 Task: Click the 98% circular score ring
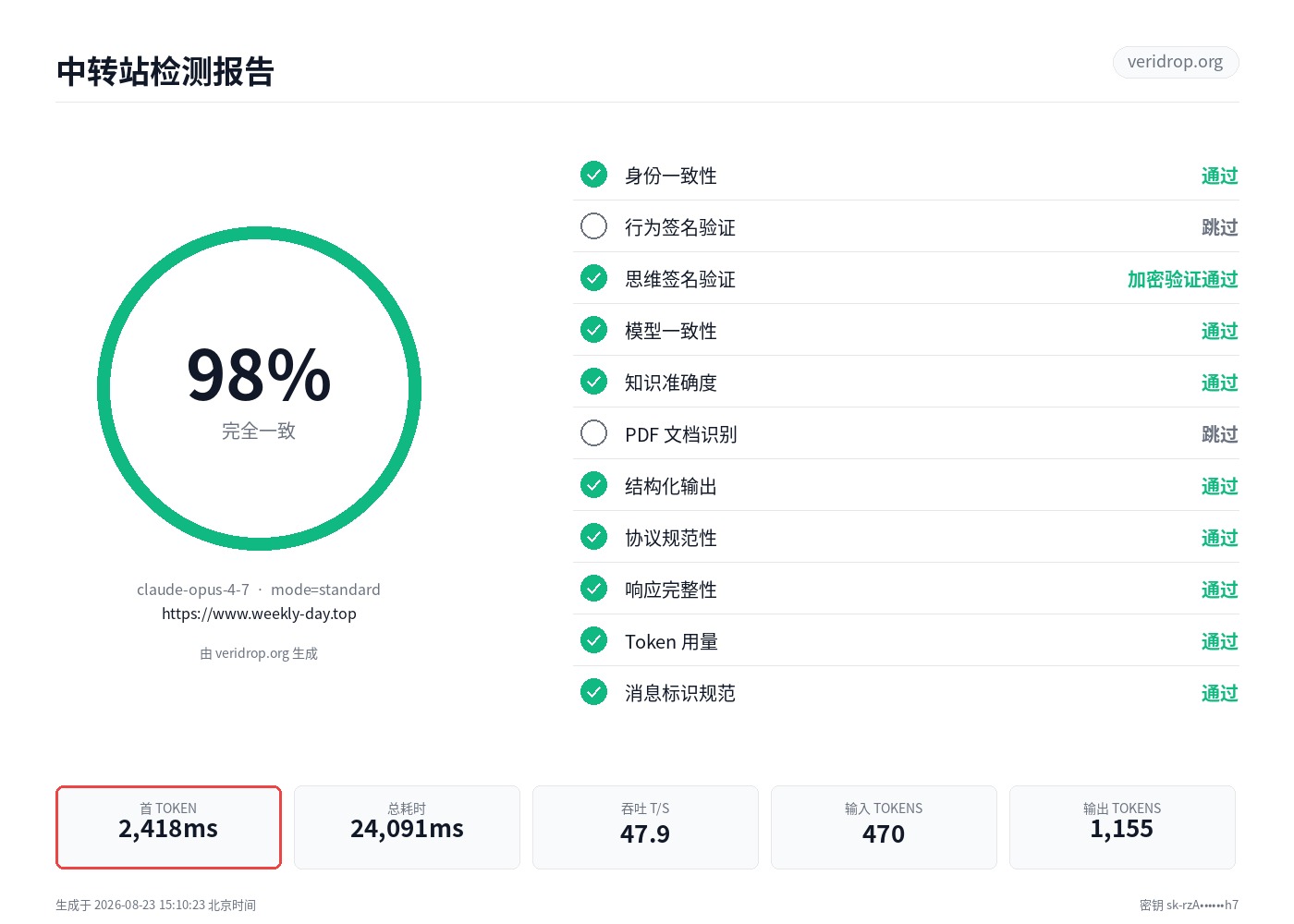coord(259,389)
